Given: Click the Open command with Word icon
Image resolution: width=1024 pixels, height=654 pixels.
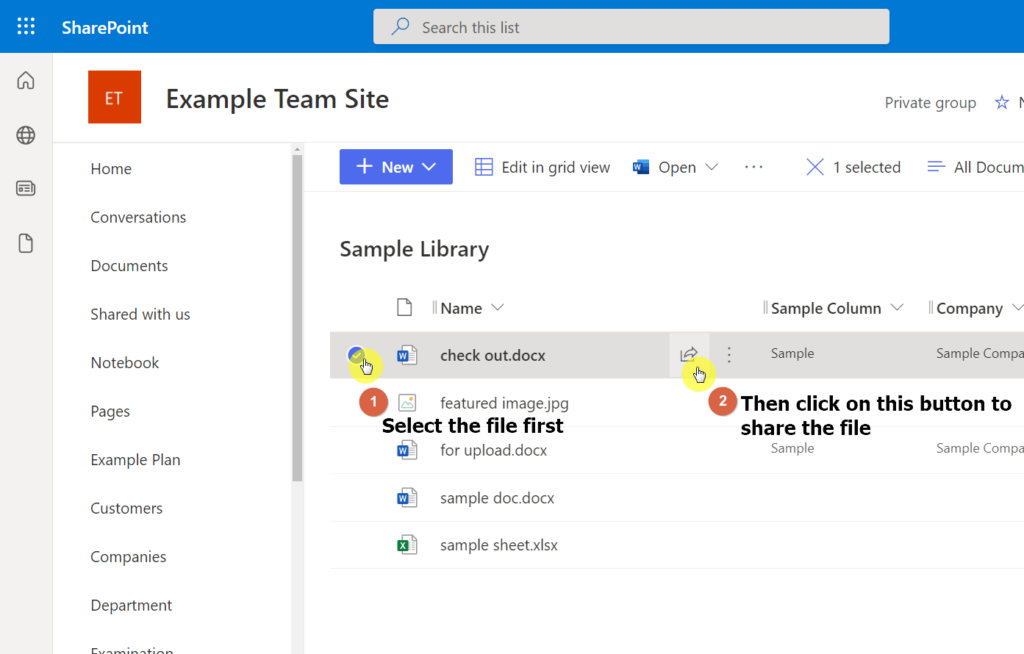Looking at the screenshot, I should click(665, 167).
